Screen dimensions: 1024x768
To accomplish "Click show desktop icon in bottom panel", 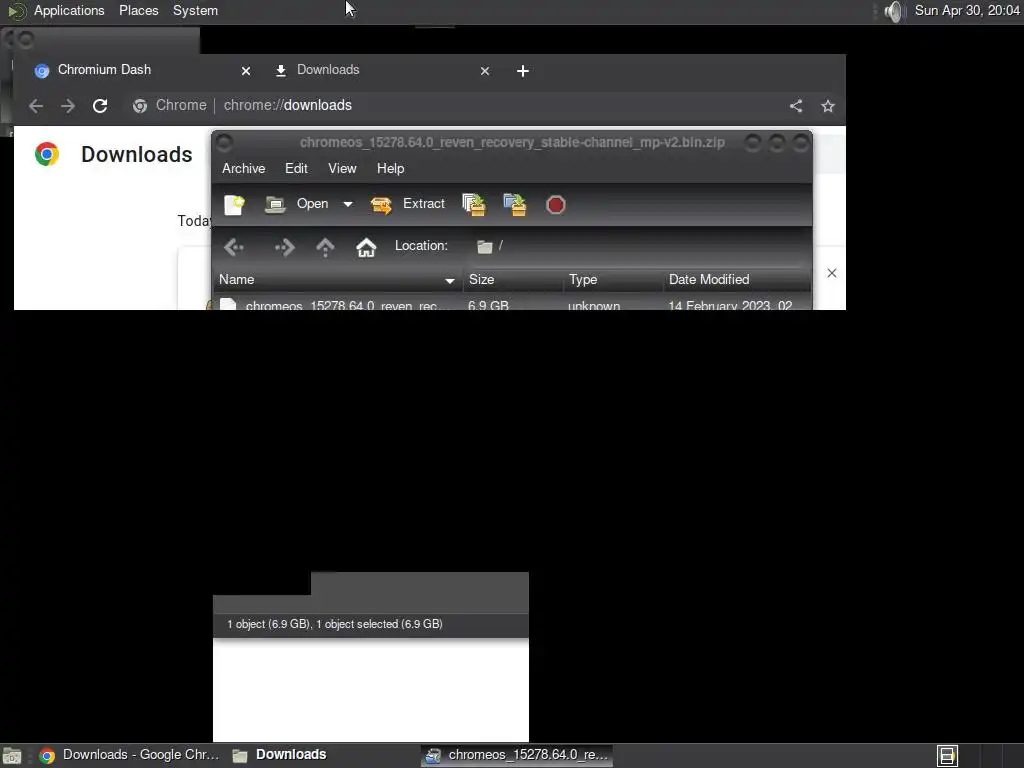I will click(x=12, y=756).
